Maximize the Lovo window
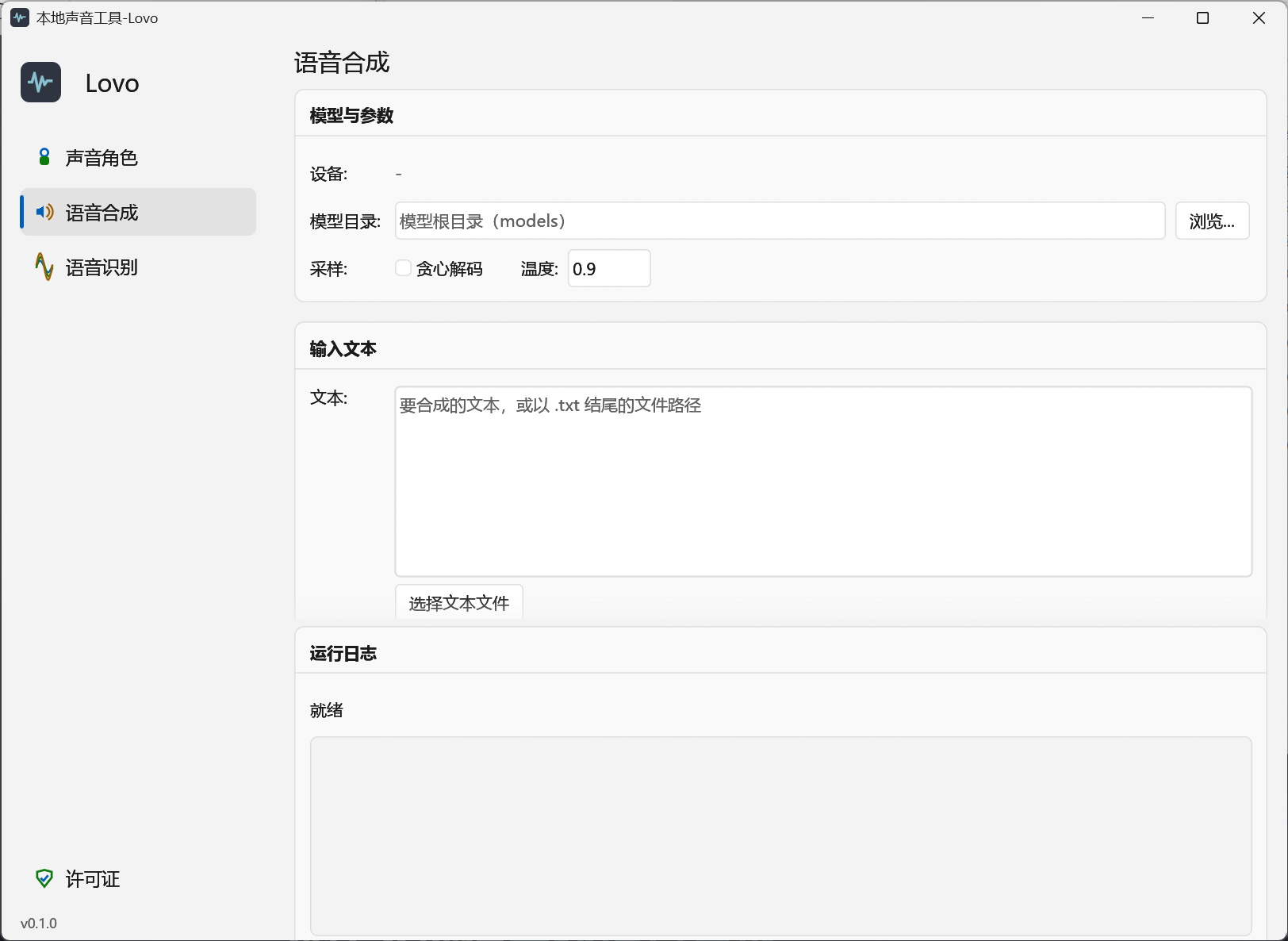This screenshot has height=941, width=1288. (x=1202, y=17)
